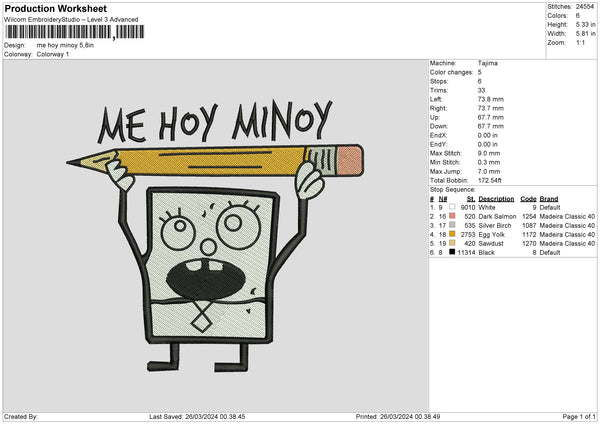Pick the Silver Birch thread swatch
Screen dimensions: 600x424
[452, 225]
